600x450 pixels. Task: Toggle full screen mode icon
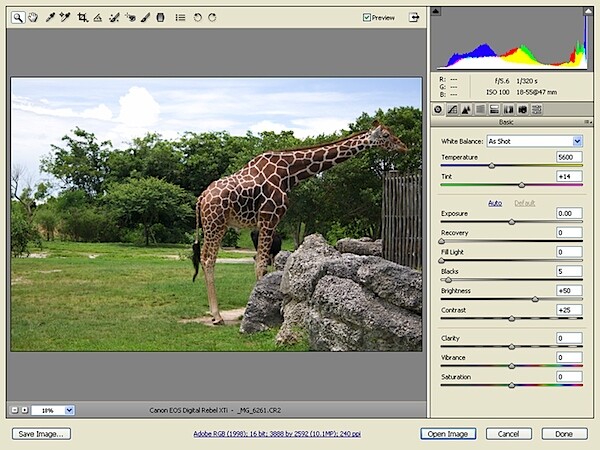point(414,17)
